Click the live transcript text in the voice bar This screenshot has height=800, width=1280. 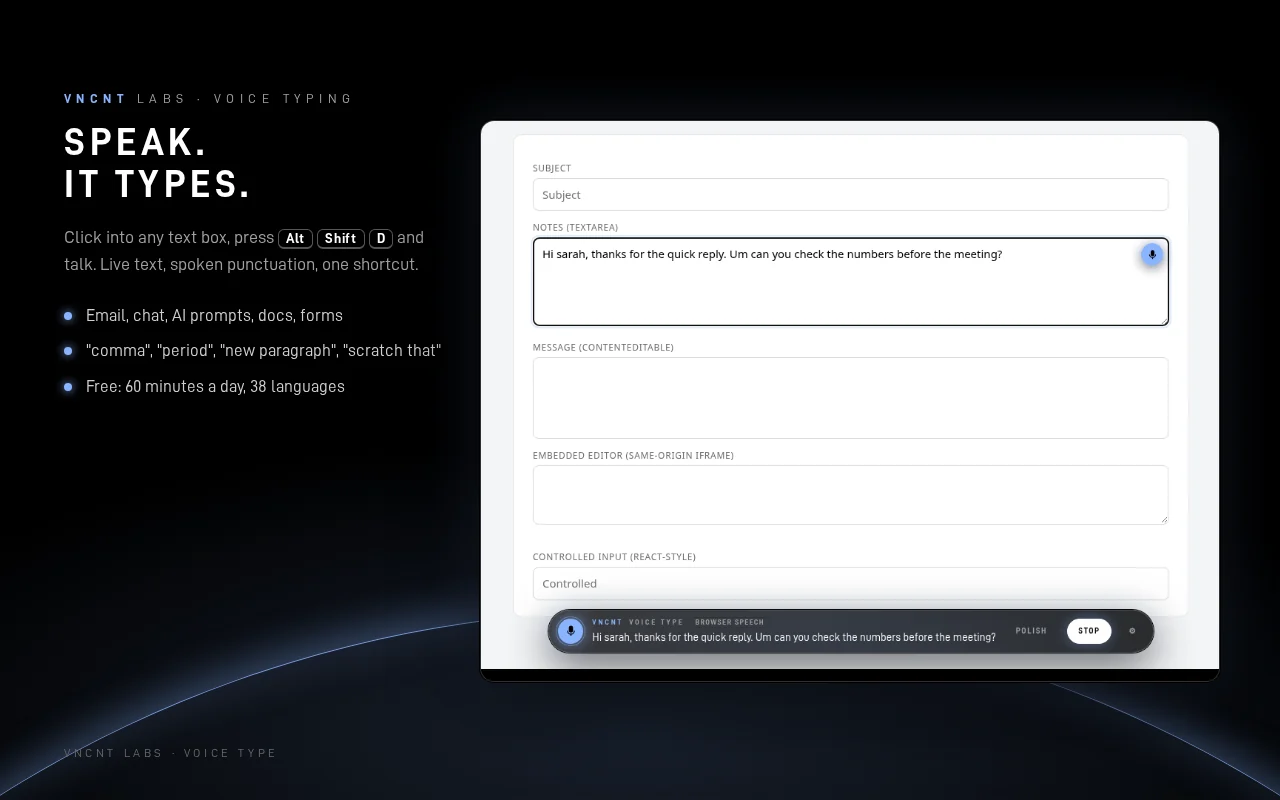pos(794,637)
